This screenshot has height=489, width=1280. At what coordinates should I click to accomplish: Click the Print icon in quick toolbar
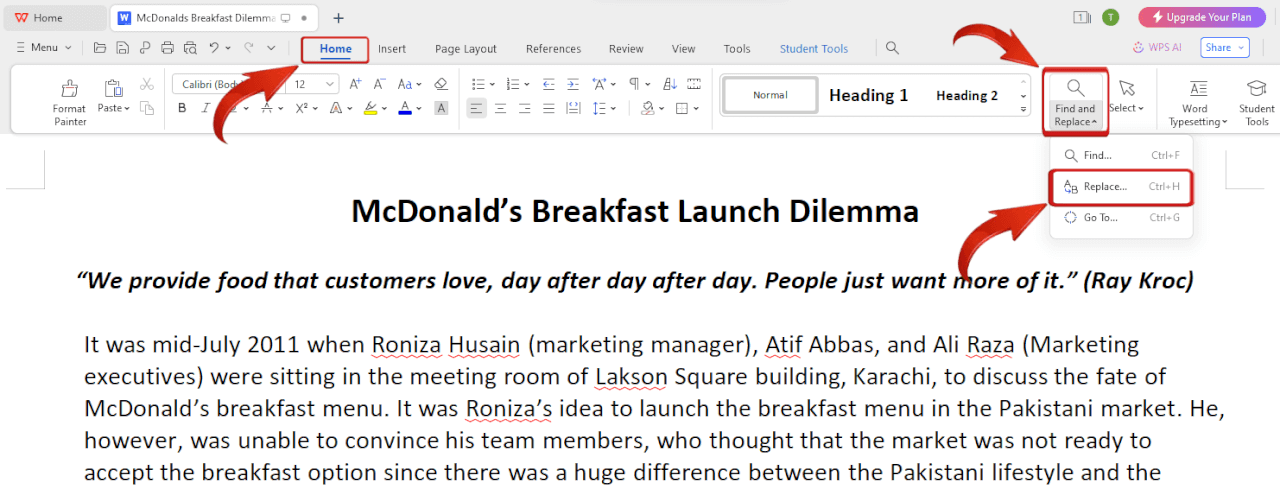(x=167, y=48)
